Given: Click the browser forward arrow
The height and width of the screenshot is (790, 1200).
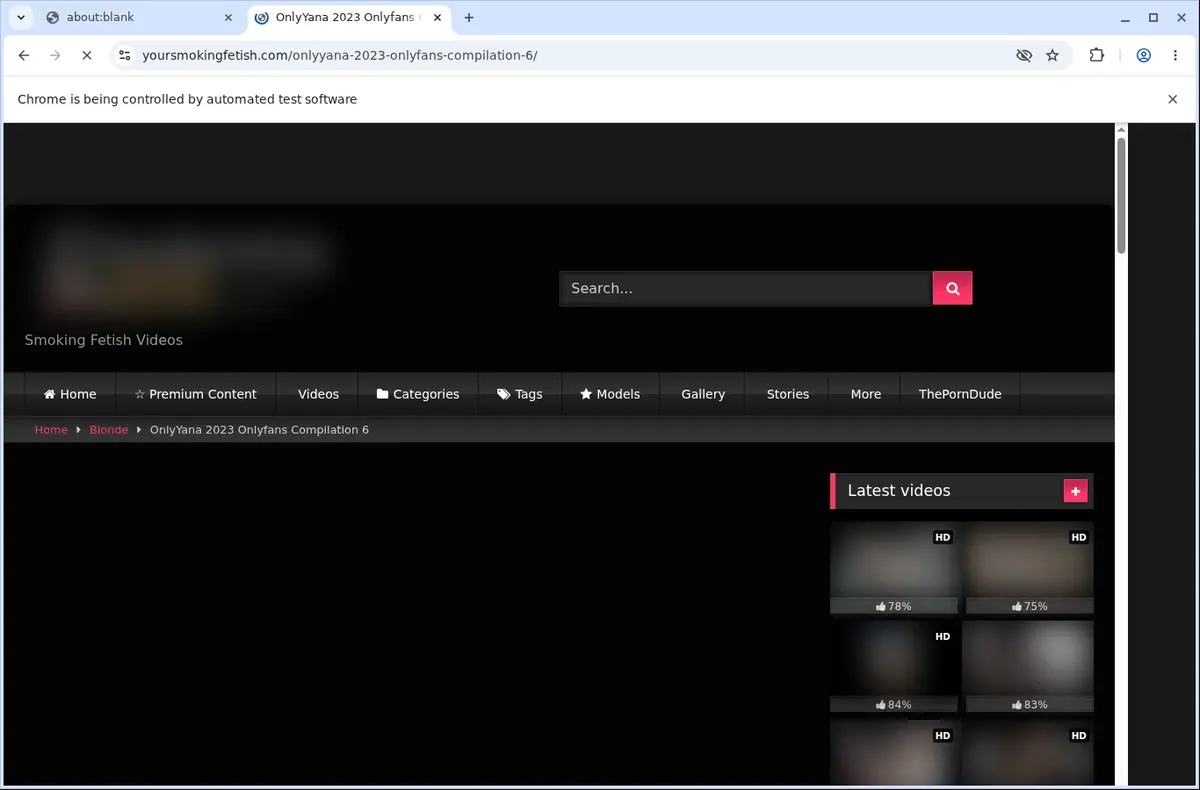Looking at the screenshot, I should [x=55, y=56].
